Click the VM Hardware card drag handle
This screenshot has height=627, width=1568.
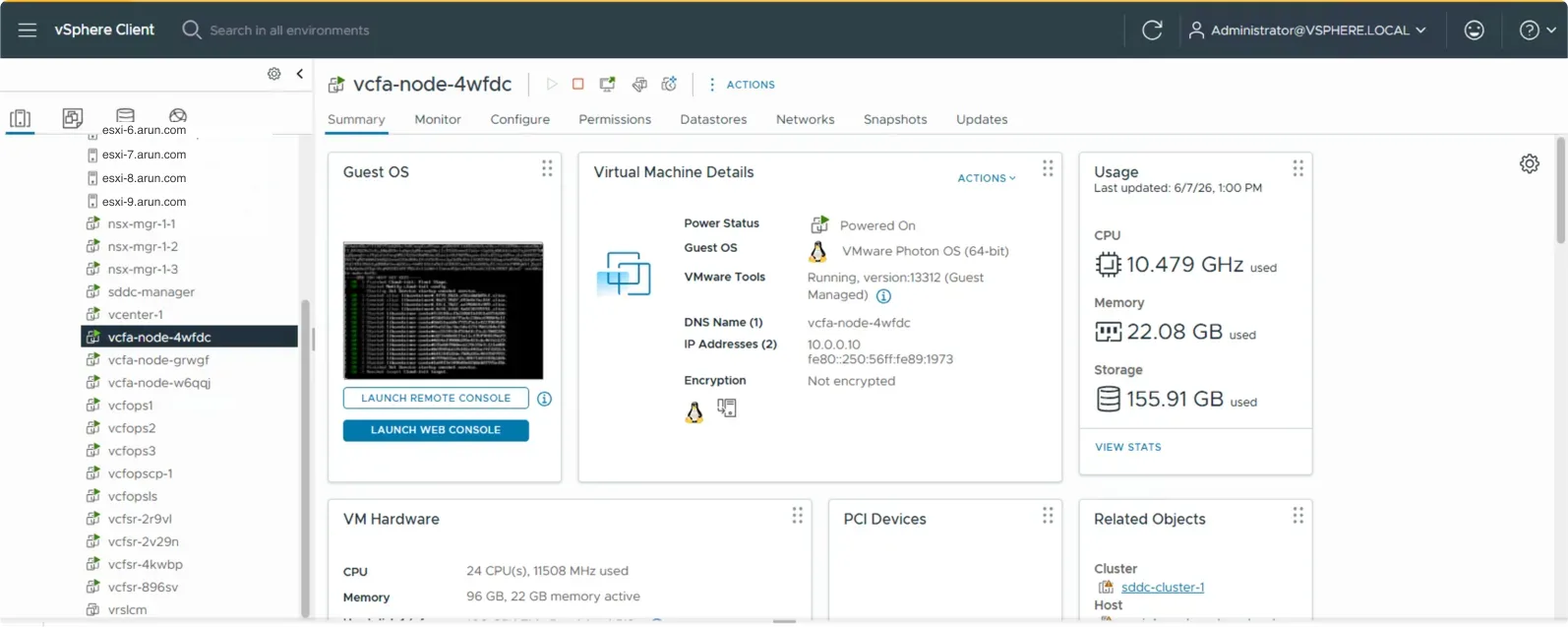click(798, 516)
